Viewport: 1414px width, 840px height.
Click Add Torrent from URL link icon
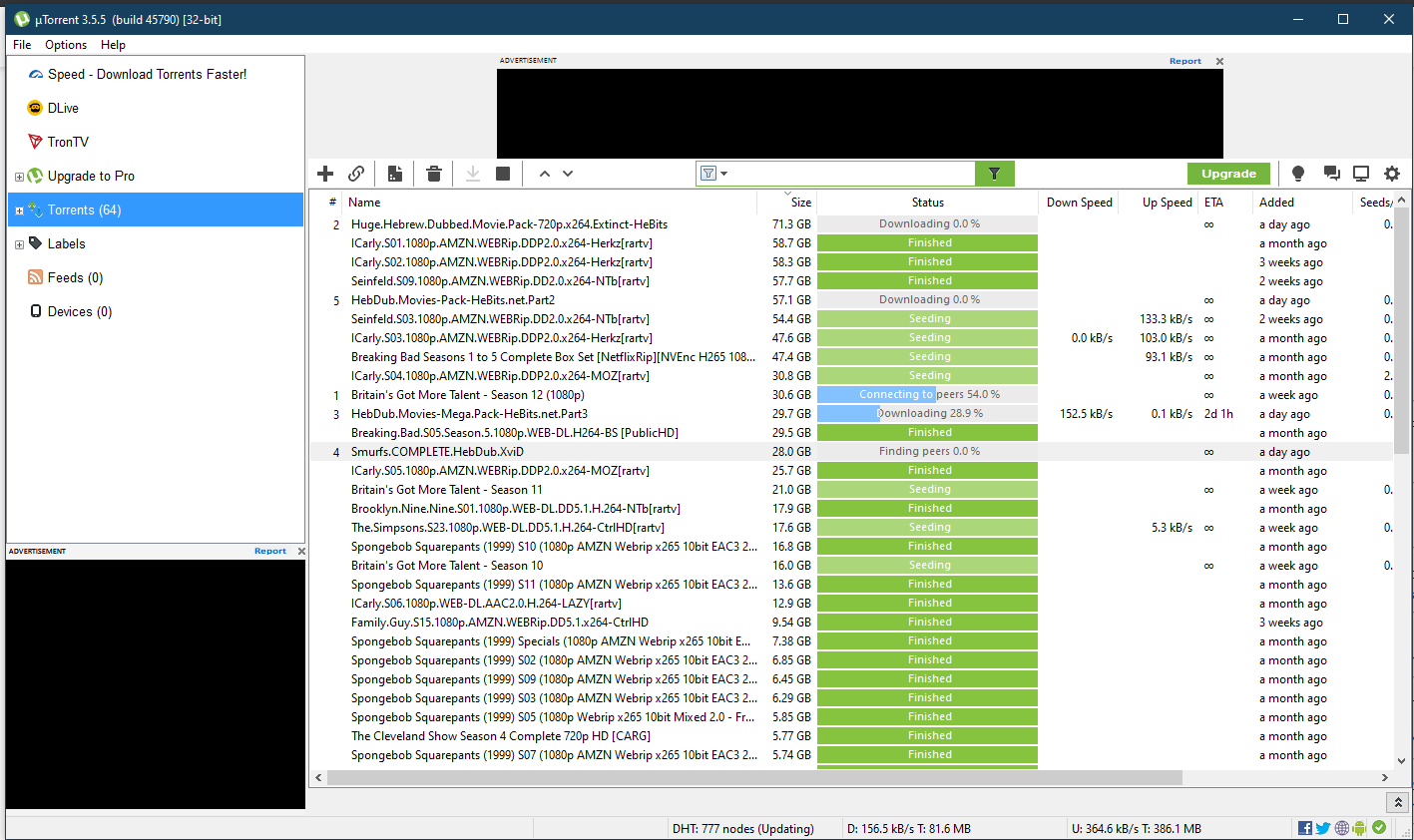[356, 174]
